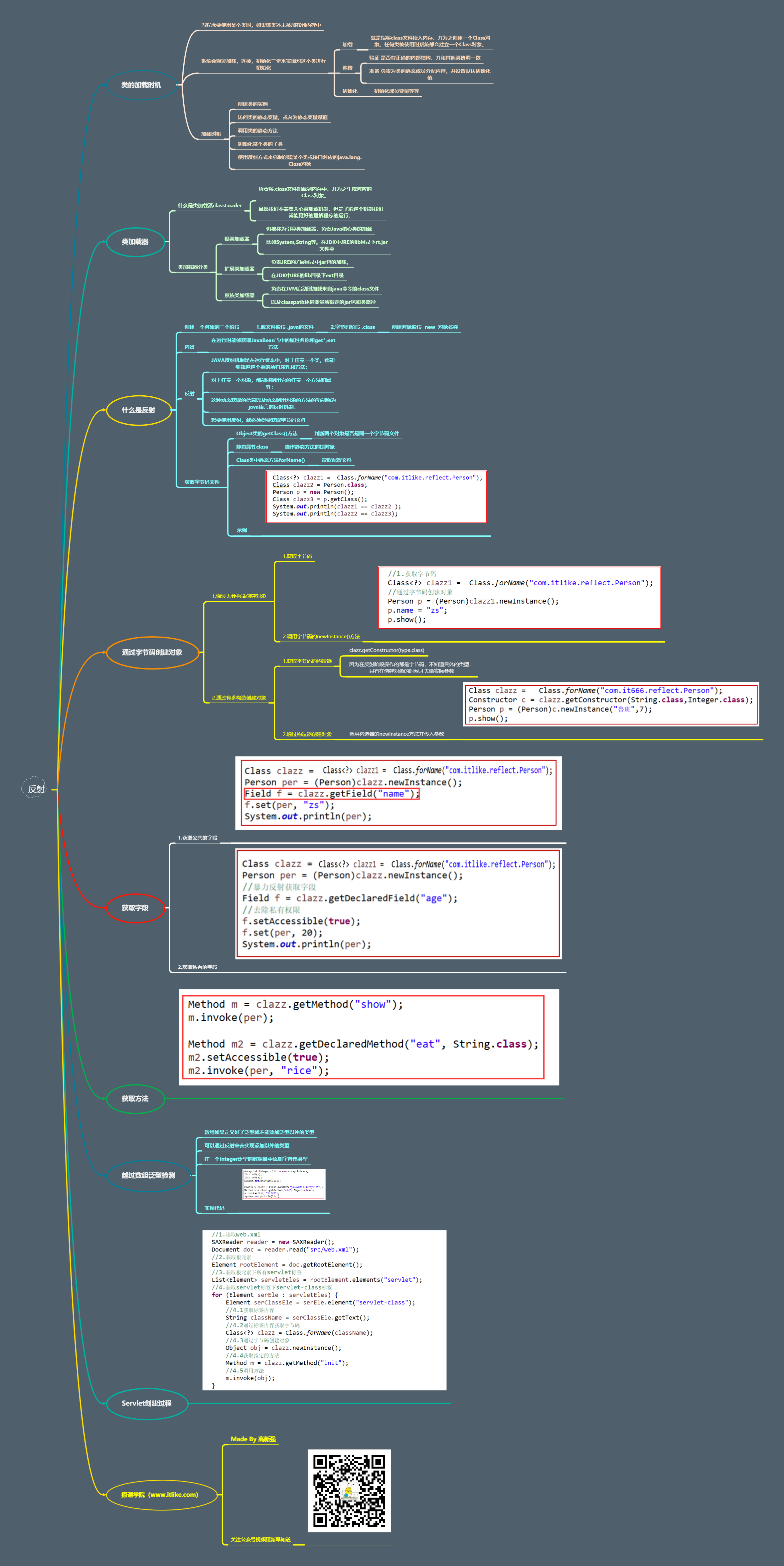
Task: Click the '2.调用字节码的newInstance()方法' node
Action: click(x=321, y=637)
